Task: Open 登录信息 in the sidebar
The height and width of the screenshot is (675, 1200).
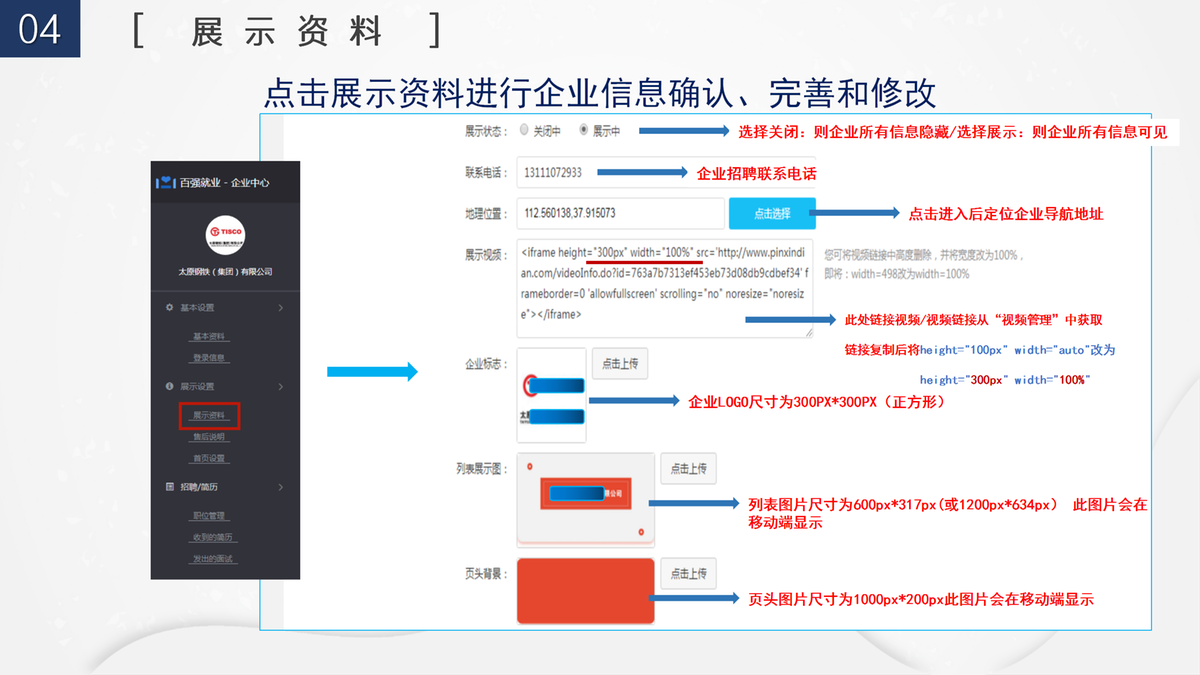Action: coord(209,358)
